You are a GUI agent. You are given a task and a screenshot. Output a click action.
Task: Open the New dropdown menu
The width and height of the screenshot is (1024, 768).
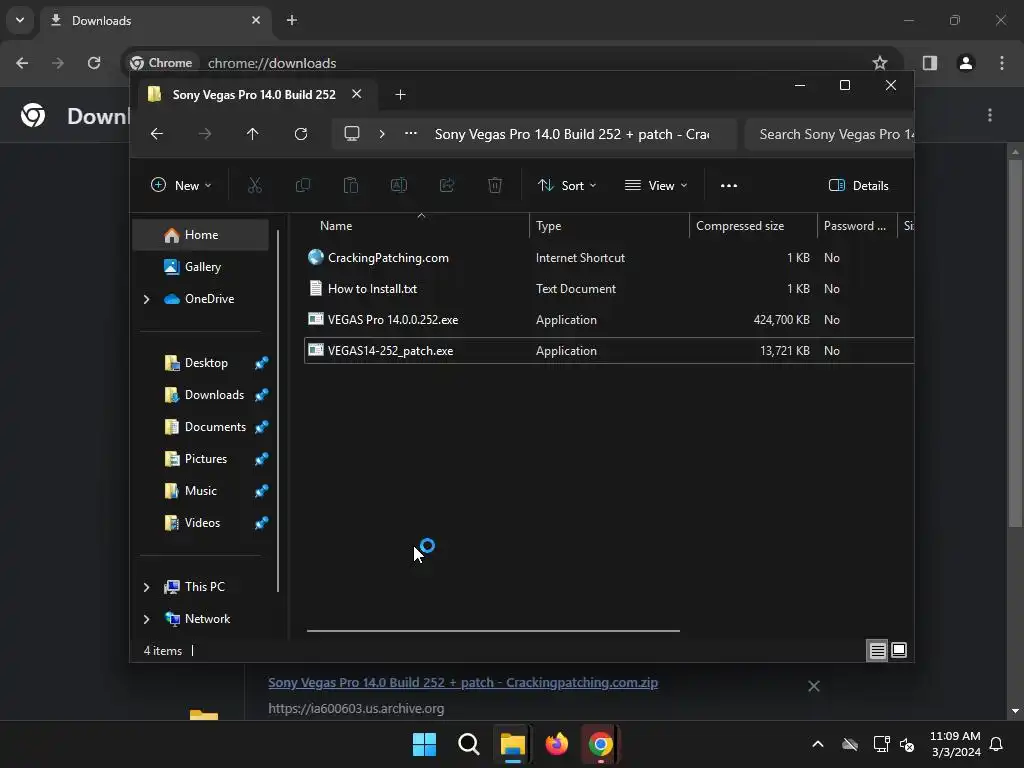[x=181, y=185]
